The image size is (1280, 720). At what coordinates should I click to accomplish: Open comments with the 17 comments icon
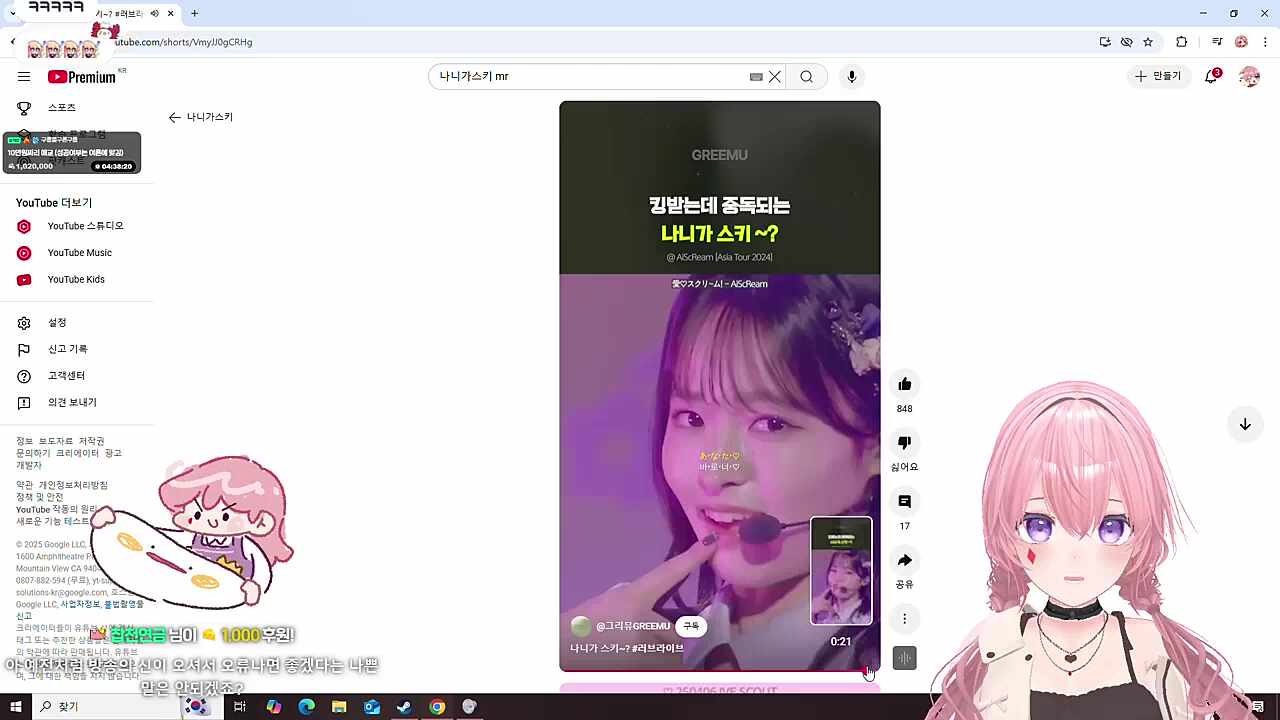tap(905, 502)
